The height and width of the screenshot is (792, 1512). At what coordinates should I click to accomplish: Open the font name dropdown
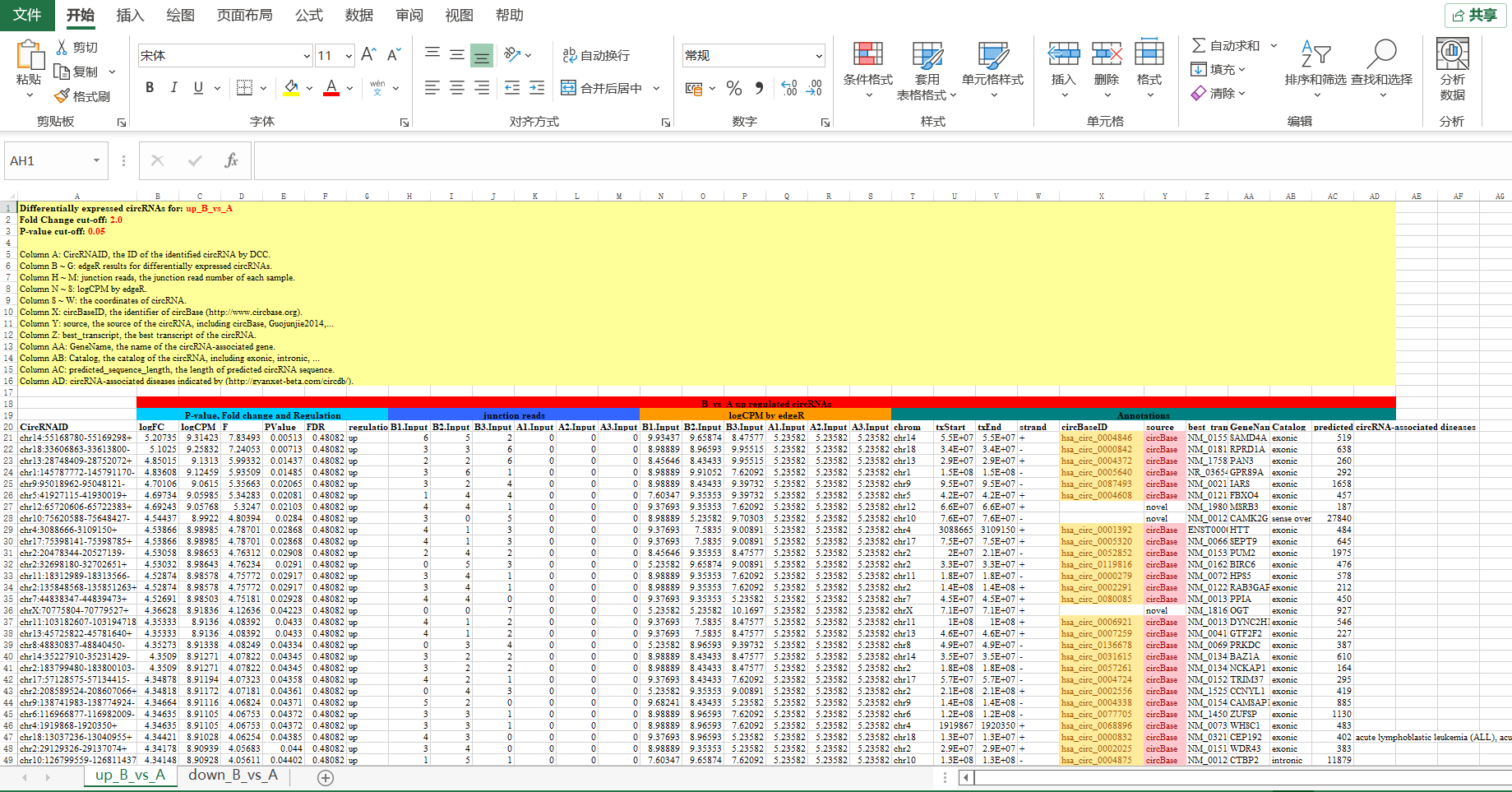tap(307, 55)
